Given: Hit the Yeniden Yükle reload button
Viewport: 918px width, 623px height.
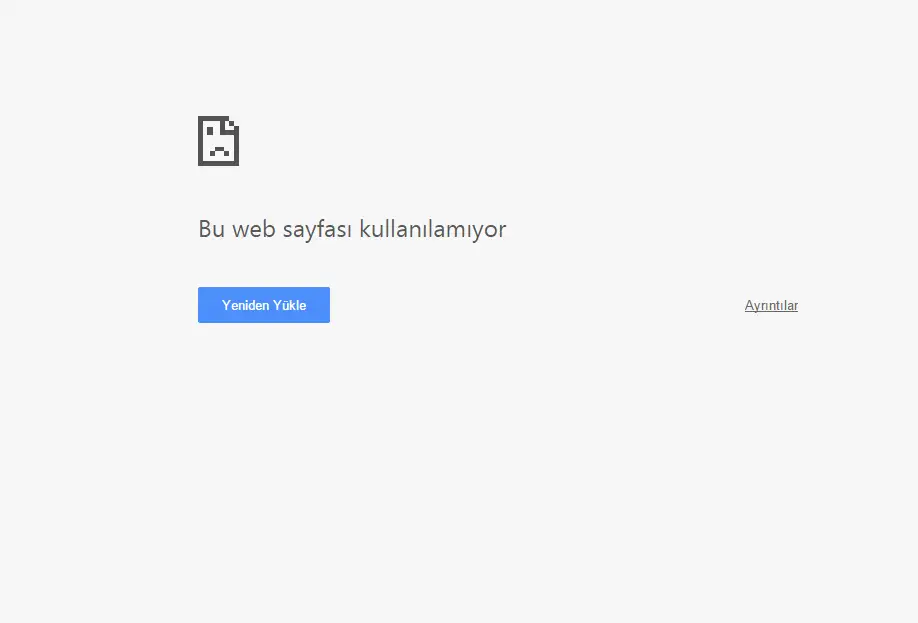Looking at the screenshot, I should pyautogui.click(x=264, y=305).
